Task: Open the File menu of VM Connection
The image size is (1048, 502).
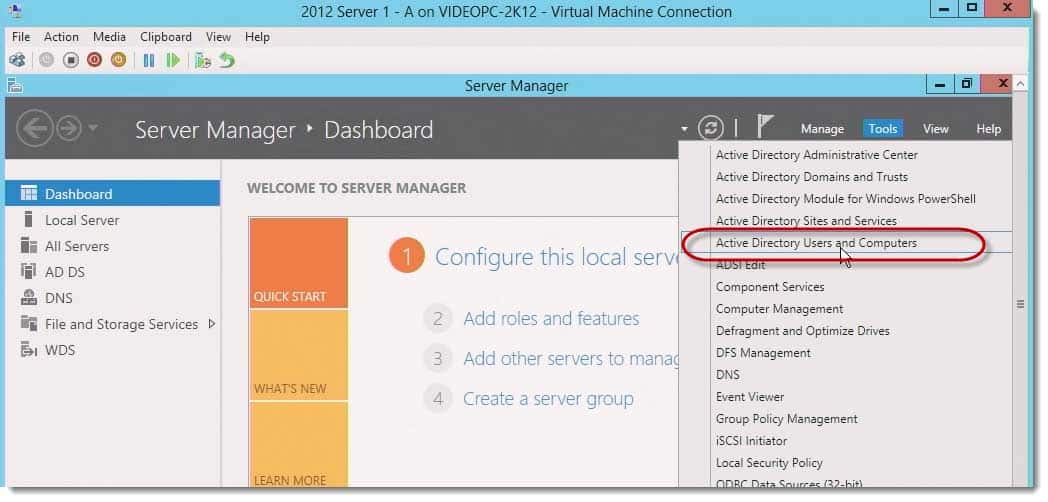Action: 21,37
